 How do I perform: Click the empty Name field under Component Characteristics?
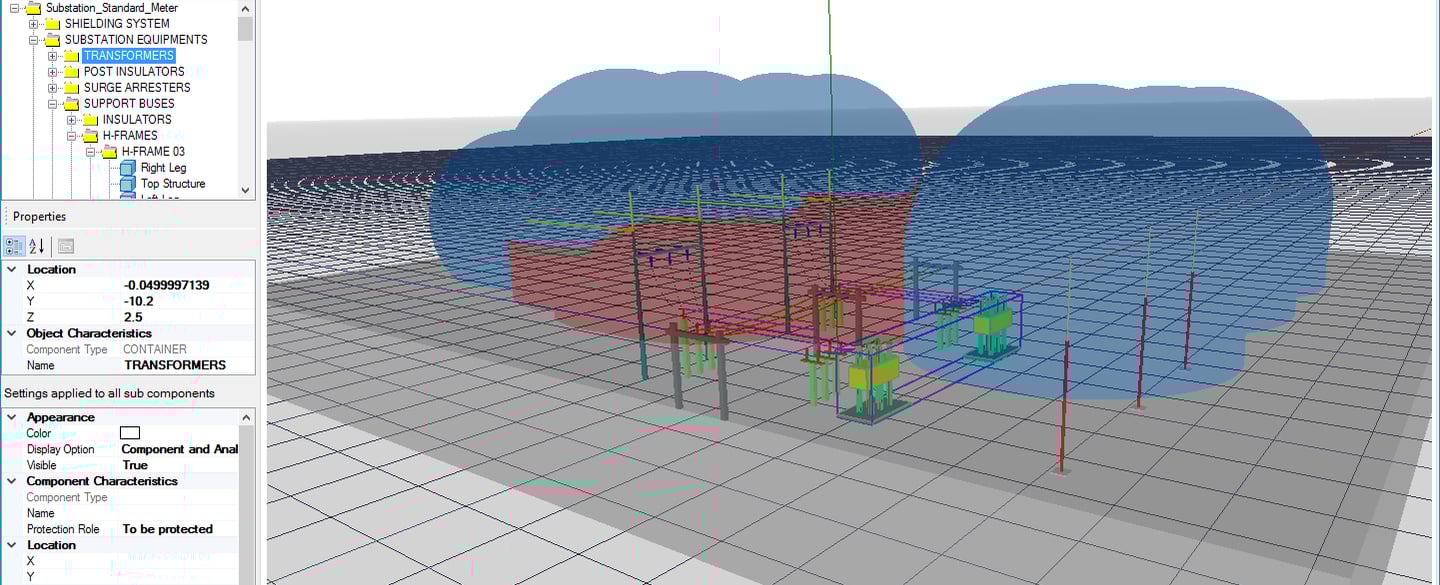pos(179,513)
